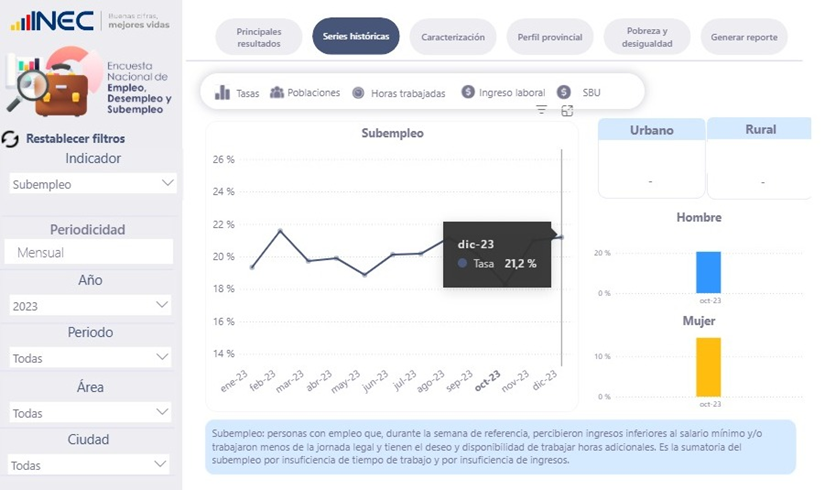Expand the Ciudad dropdown
The height and width of the screenshot is (490, 836).
(x=163, y=464)
